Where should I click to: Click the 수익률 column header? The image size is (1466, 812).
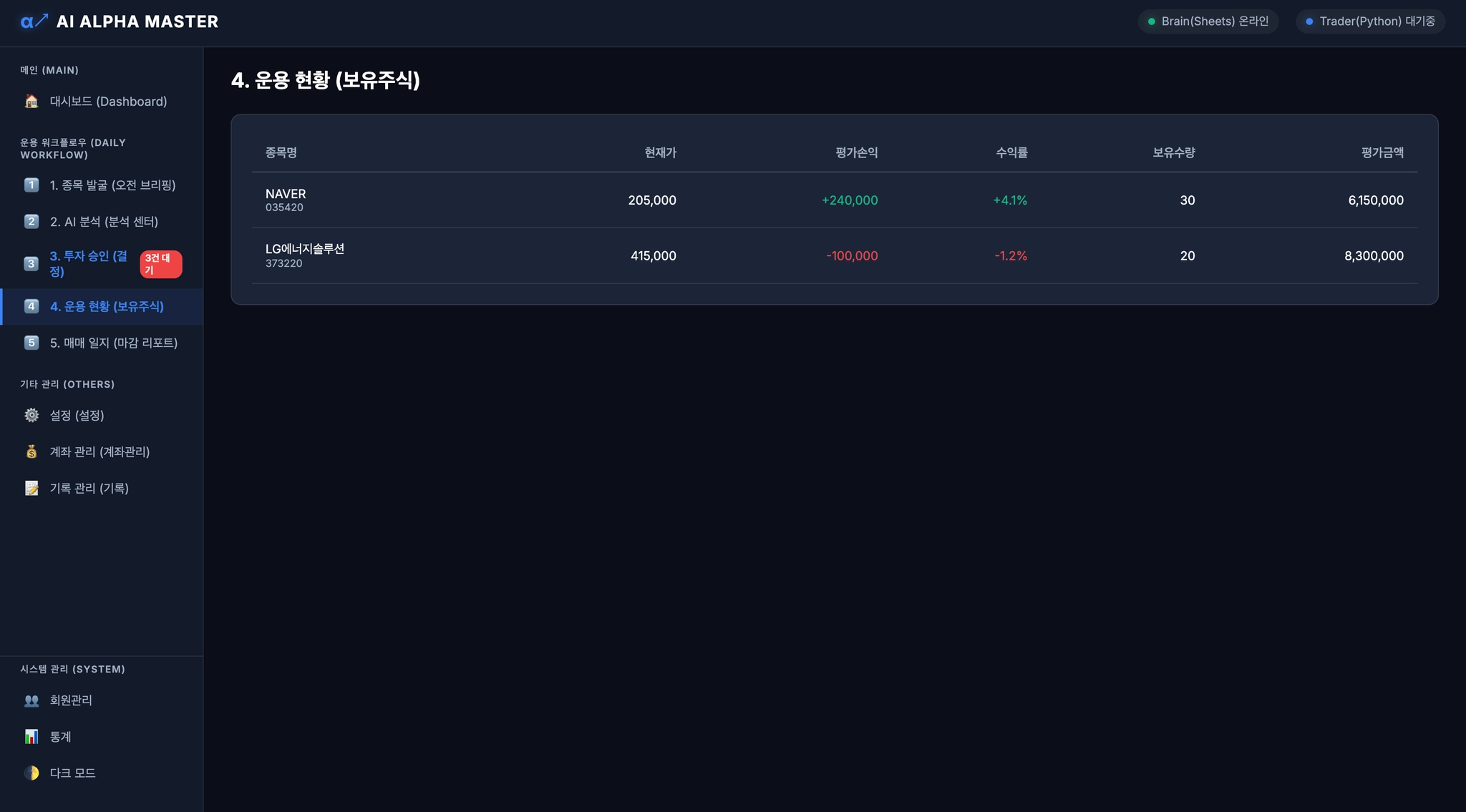1011,152
